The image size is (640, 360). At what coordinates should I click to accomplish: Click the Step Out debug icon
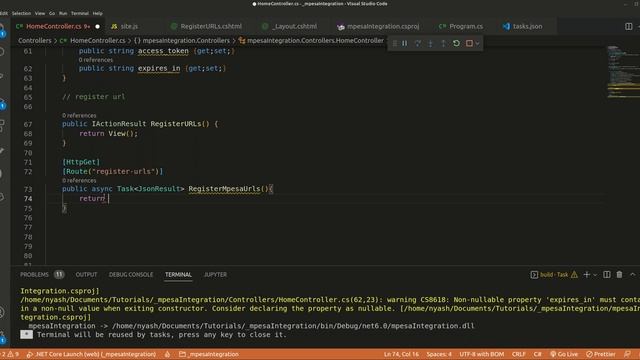(443, 43)
